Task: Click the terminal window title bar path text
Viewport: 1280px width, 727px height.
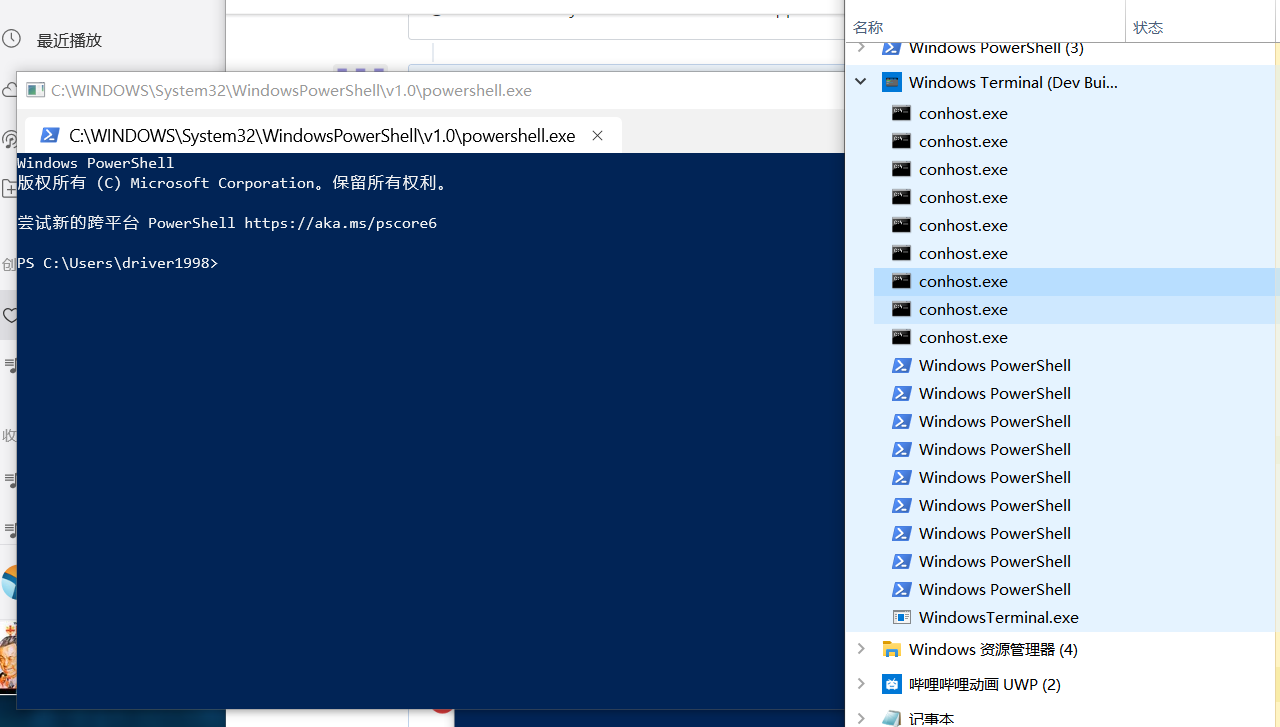Action: [x=292, y=90]
